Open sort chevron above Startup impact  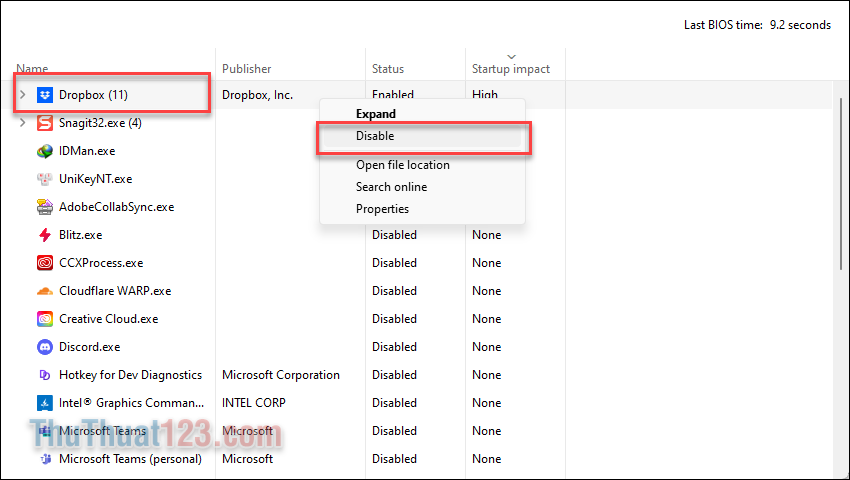tap(511, 56)
